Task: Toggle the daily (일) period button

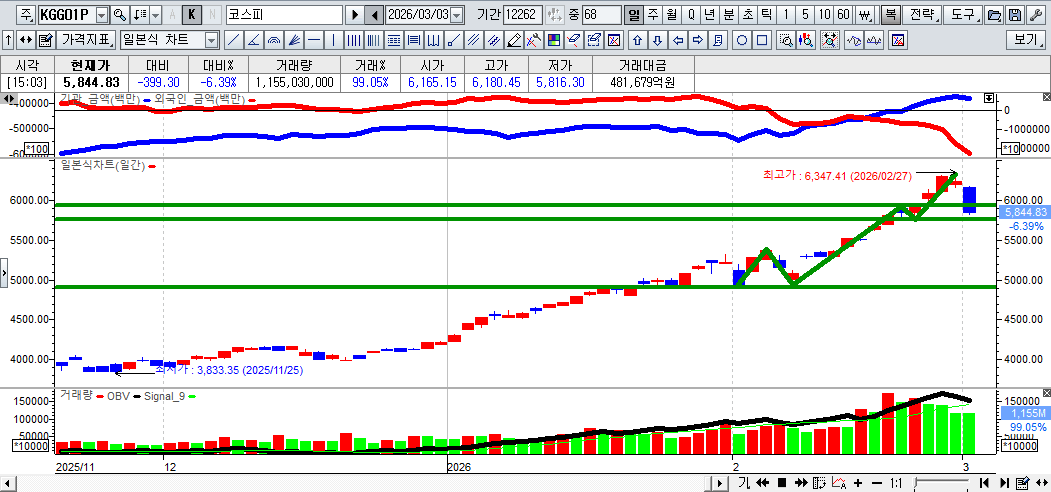Action: (633, 16)
